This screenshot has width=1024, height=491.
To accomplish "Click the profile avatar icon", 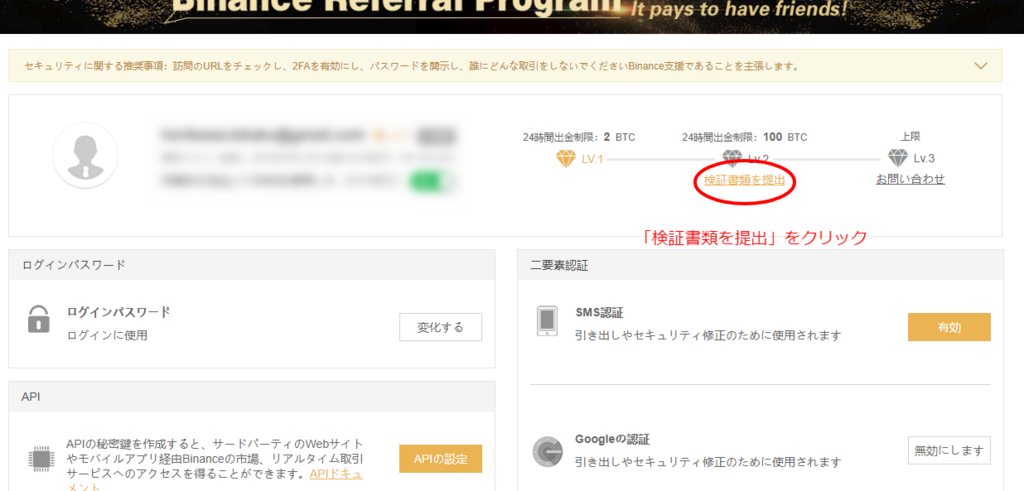I will (85, 156).
